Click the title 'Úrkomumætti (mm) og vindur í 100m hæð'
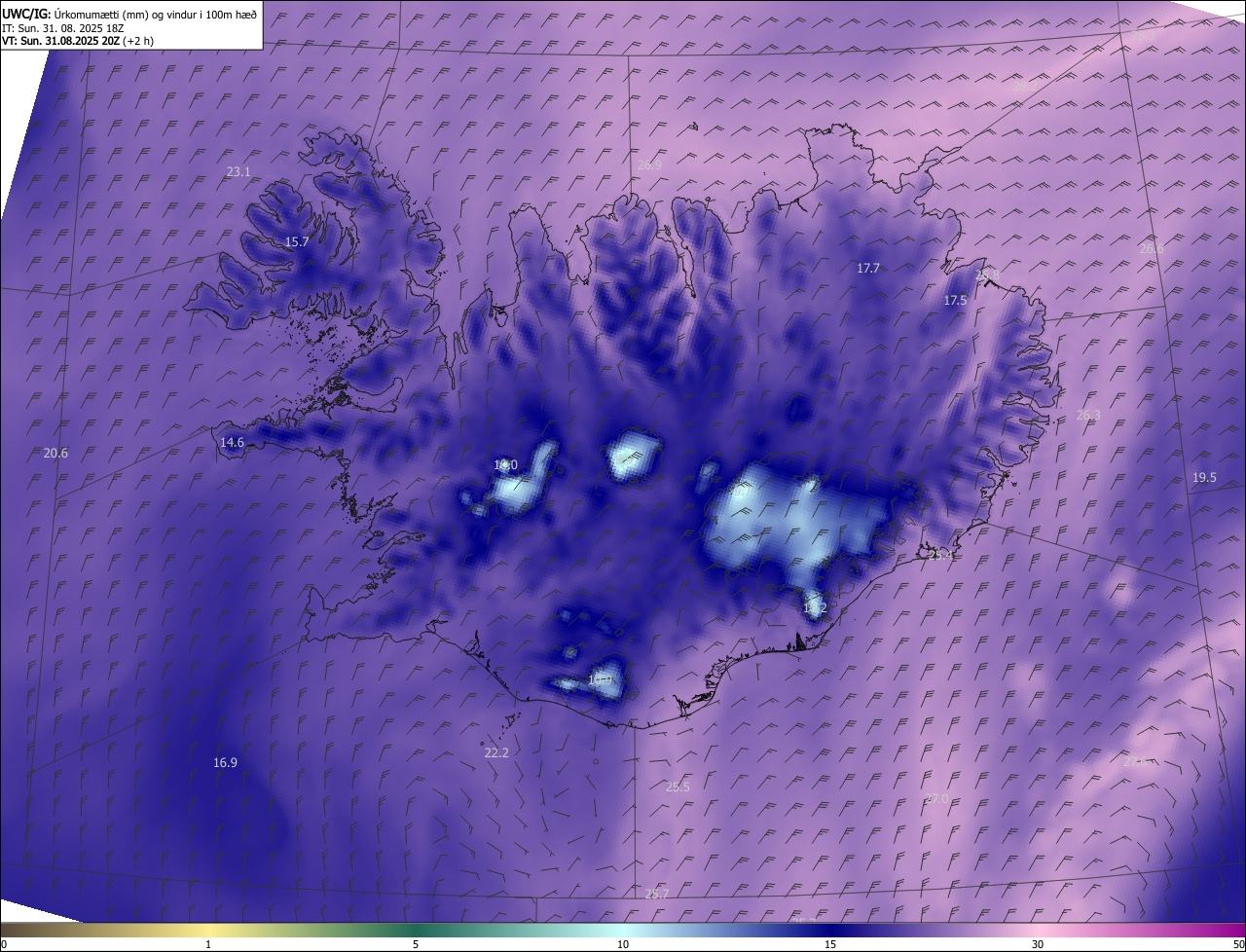 158,14
